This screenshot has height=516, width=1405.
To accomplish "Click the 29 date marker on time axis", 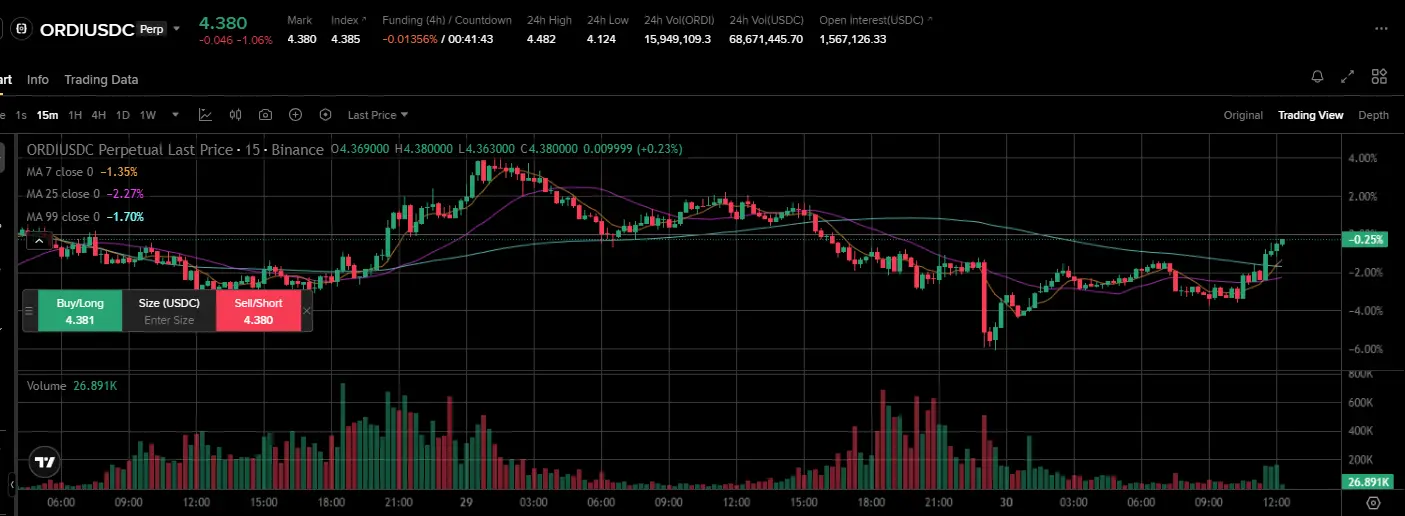I will (466, 502).
